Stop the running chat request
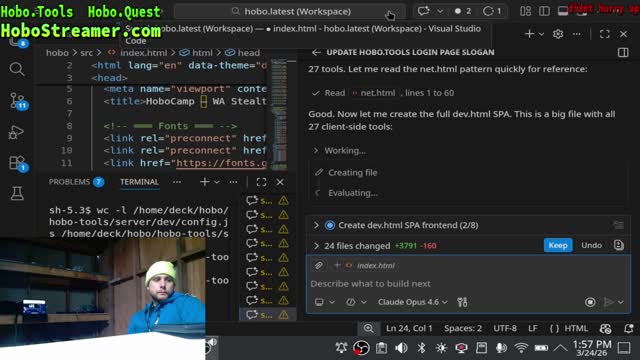 pyautogui.click(x=590, y=302)
